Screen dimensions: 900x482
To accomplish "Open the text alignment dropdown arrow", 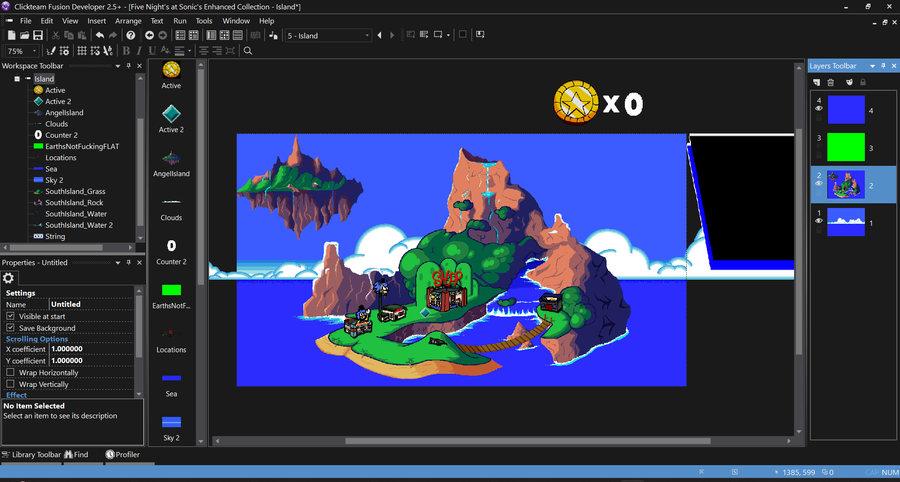I will pyautogui.click(x=189, y=50).
